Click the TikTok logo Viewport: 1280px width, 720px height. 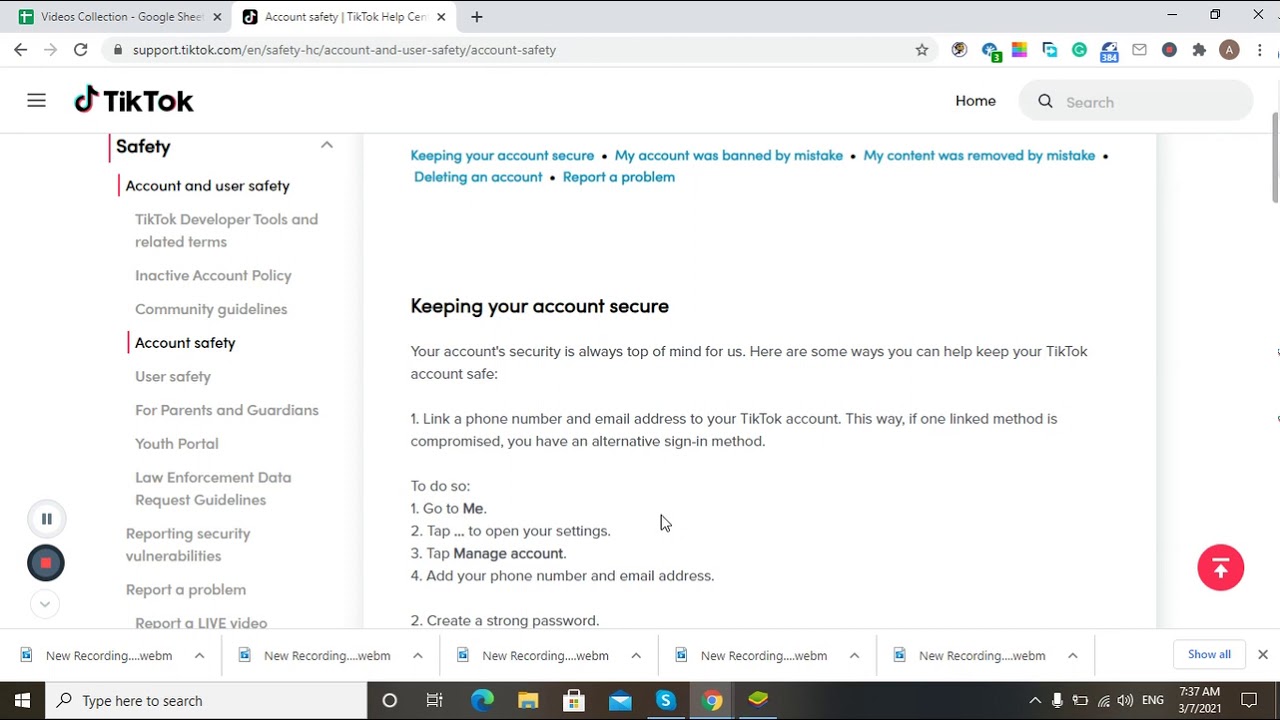(134, 100)
